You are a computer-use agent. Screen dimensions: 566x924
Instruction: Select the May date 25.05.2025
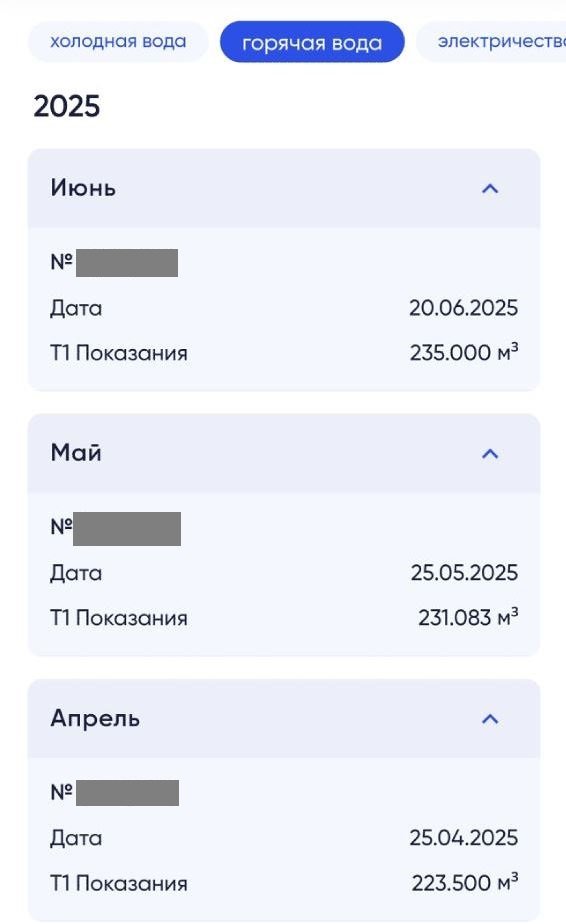tap(464, 573)
